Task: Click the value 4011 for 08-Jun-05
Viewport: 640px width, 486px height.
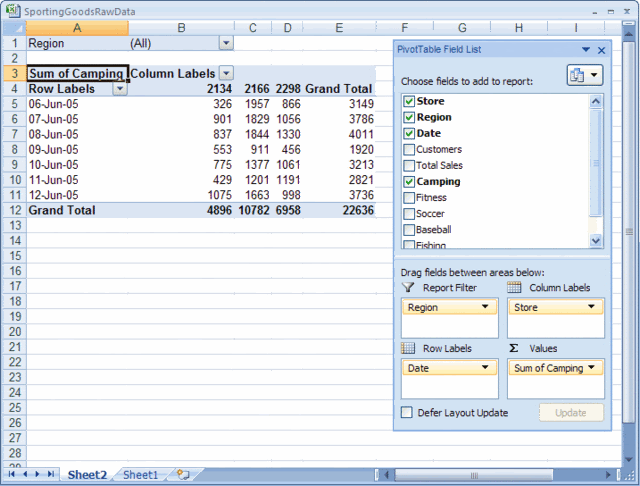Action: 361,134
